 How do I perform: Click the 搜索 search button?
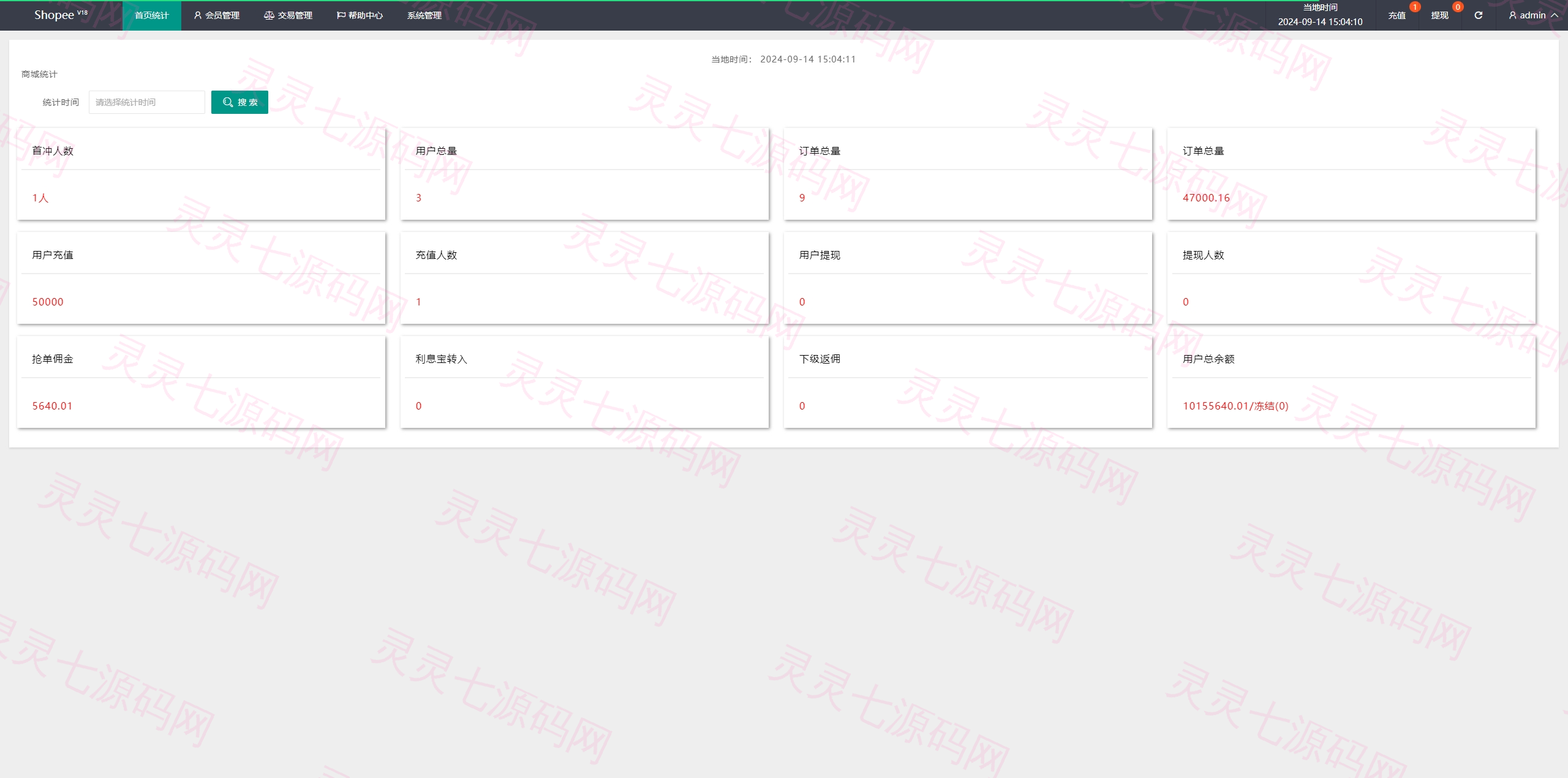click(x=239, y=102)
